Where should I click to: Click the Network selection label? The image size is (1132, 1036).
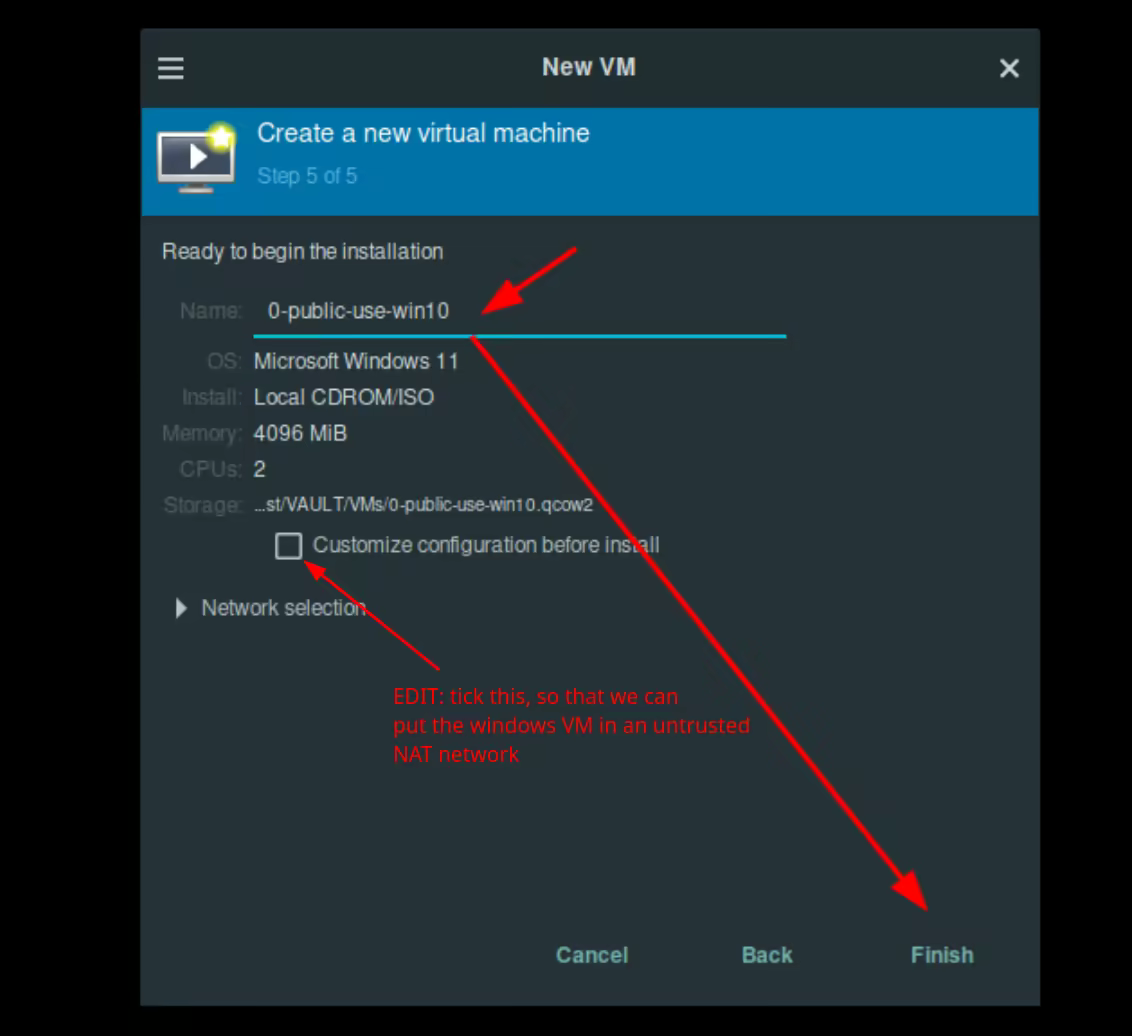[x=283, y=608]
